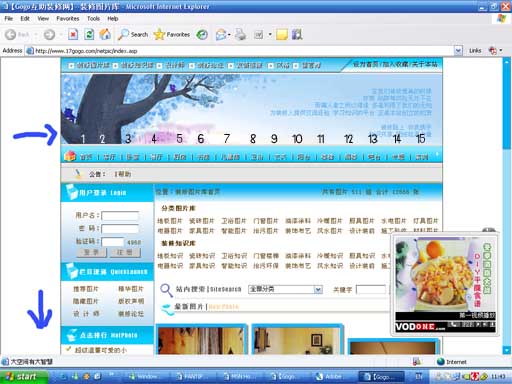512x384 pixels.
Task: Open the Edit button dropdown arrow
Action: point(270,34)
